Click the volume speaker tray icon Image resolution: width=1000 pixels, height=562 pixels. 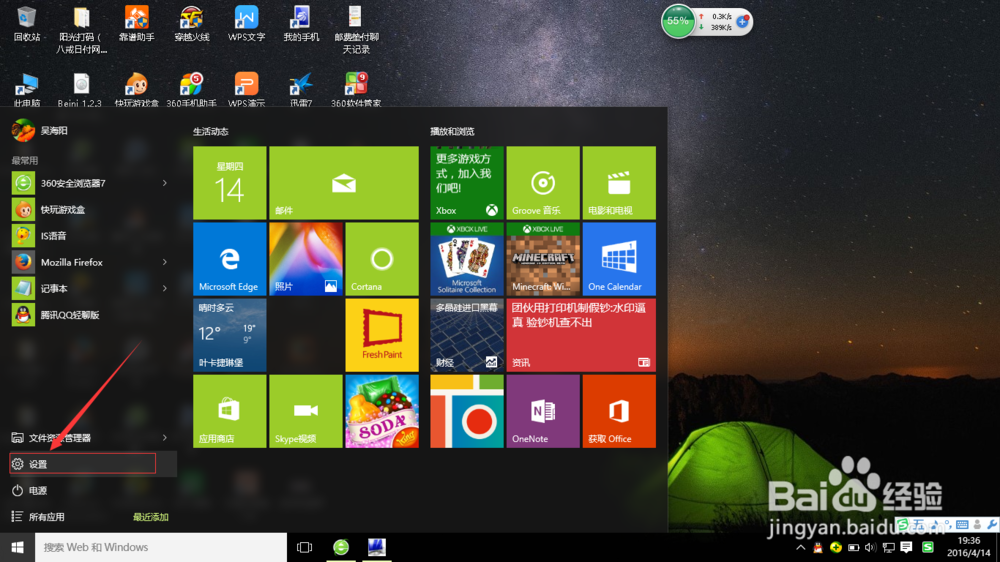coord(870,547)
